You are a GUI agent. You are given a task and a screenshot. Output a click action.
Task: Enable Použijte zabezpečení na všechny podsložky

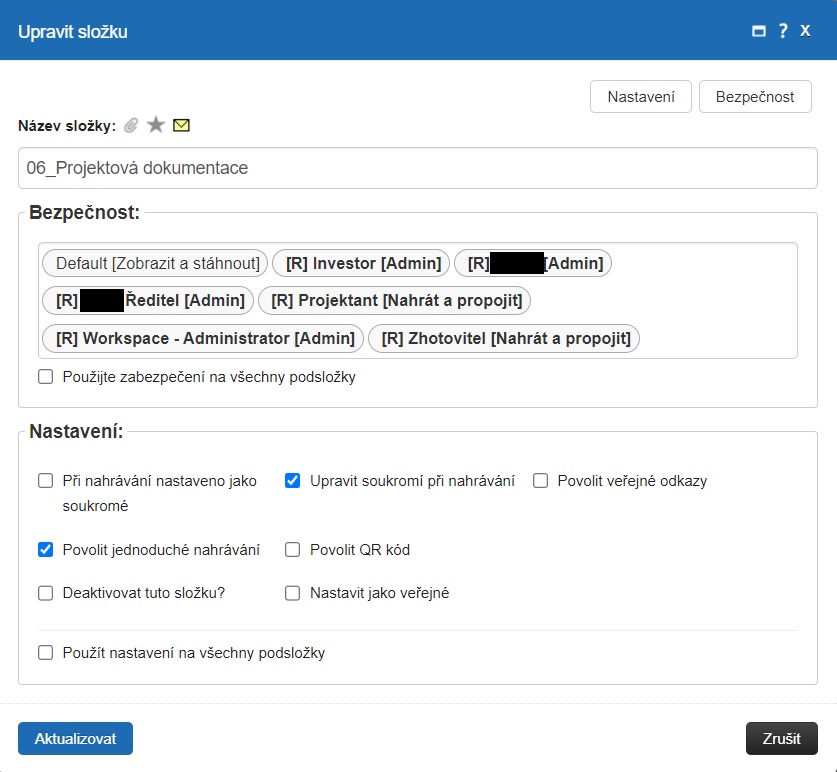coord(45,377)
